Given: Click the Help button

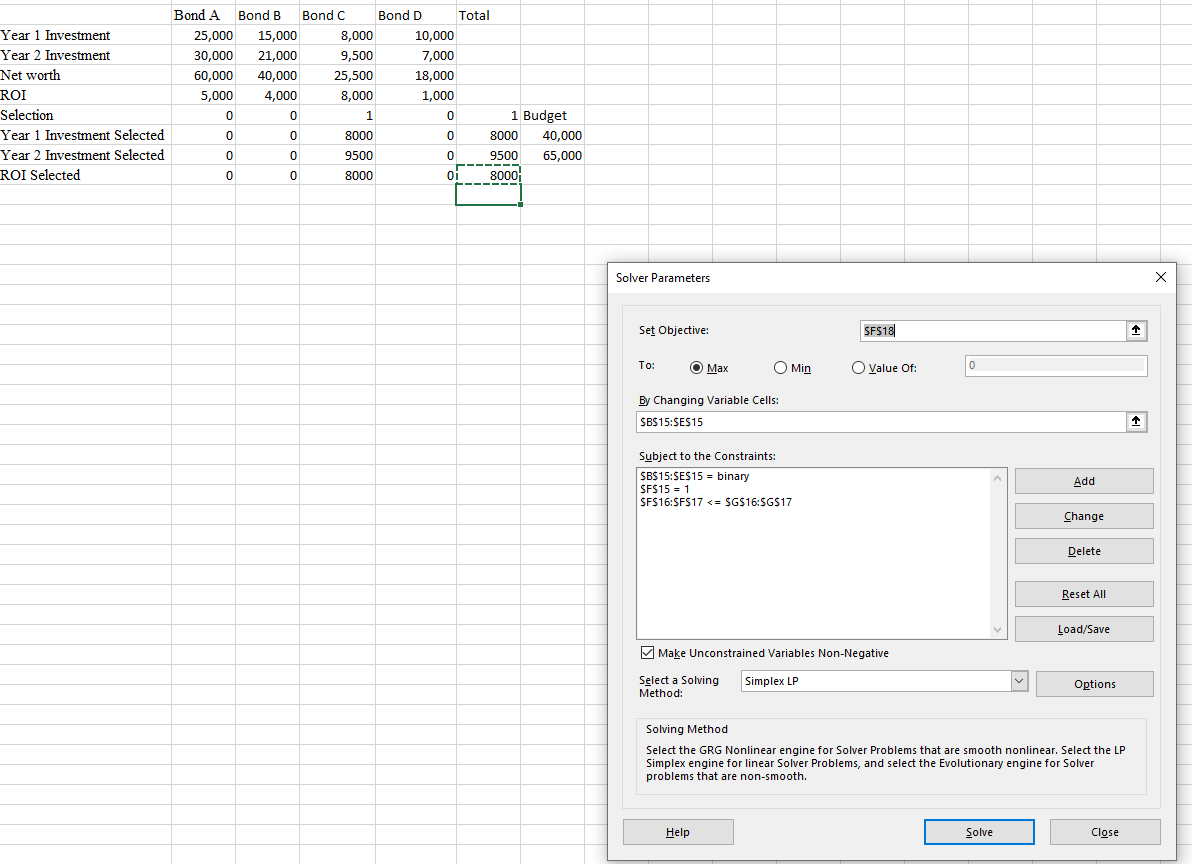Looking at the screenshot, I should pyautogui.click(x=677, y=831).
